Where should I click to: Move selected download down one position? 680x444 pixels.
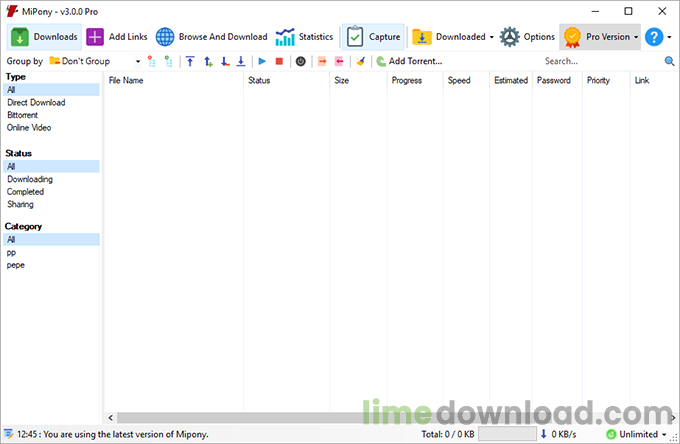coord(225,61)
